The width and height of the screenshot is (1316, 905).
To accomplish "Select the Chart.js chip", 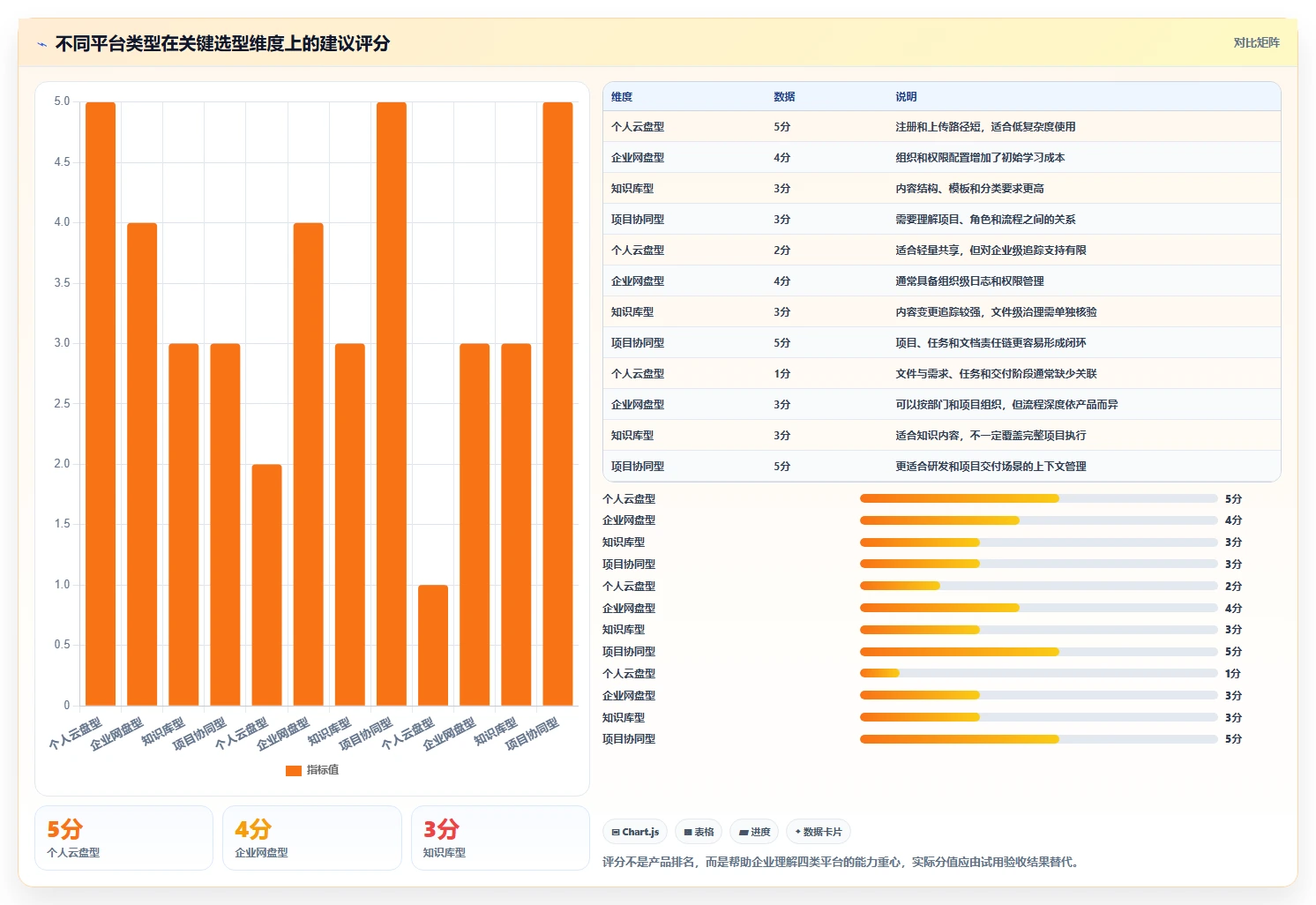I will click(x=635, y=832).
